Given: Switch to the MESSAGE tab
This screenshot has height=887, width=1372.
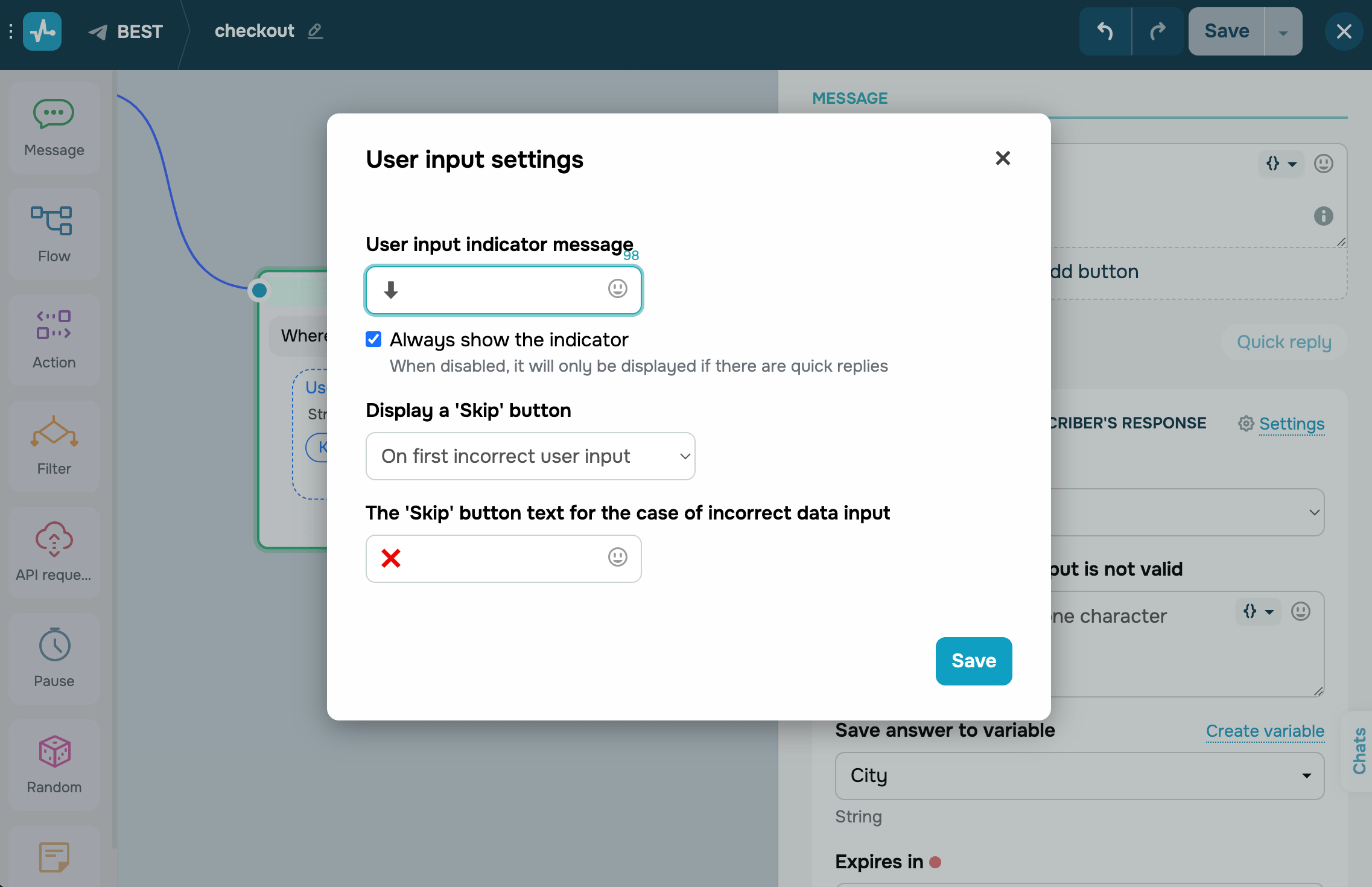Looking at the screenshot, I should 850,98.
